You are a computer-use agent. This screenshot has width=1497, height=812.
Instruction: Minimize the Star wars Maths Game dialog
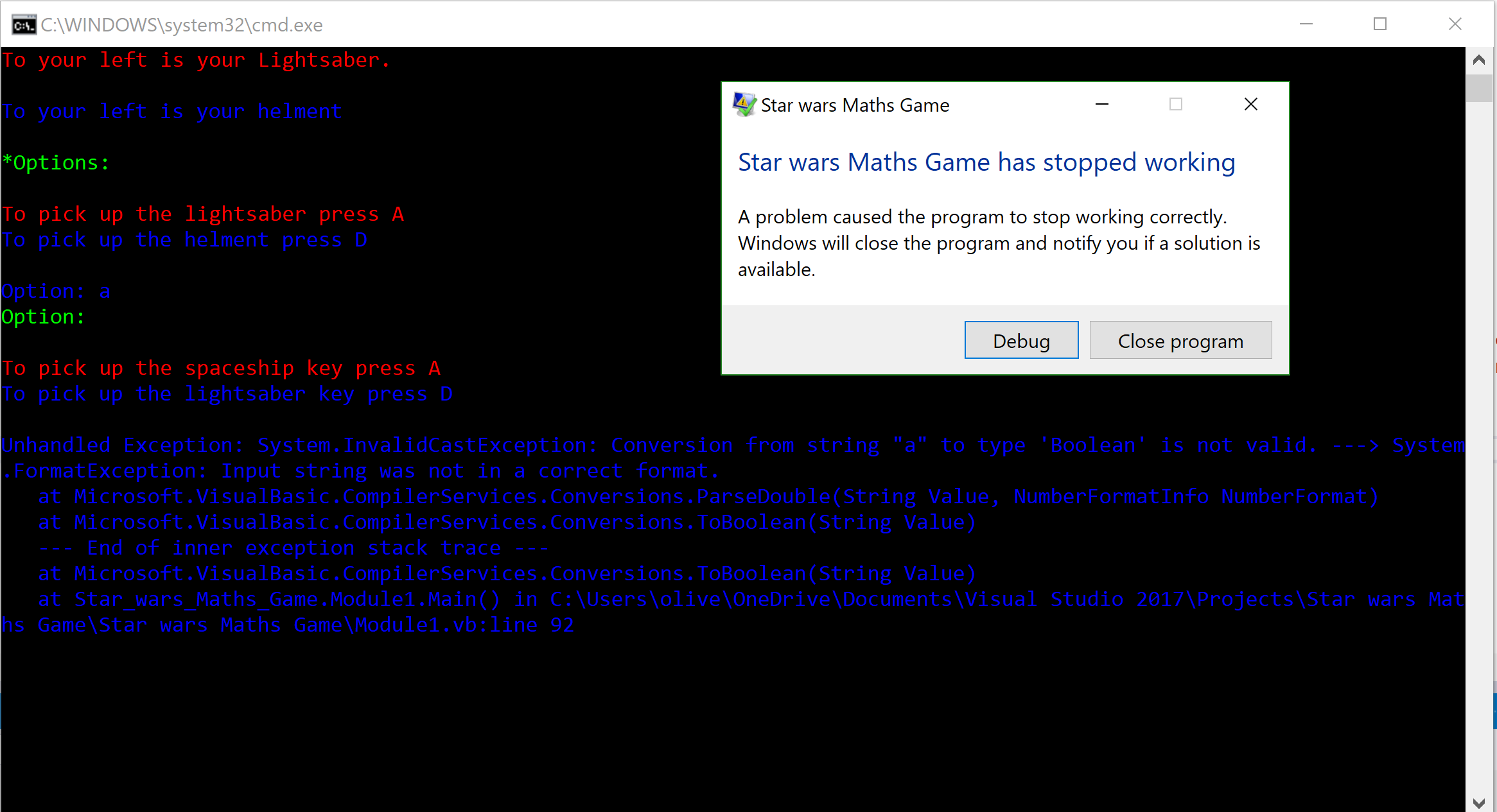1102,104
